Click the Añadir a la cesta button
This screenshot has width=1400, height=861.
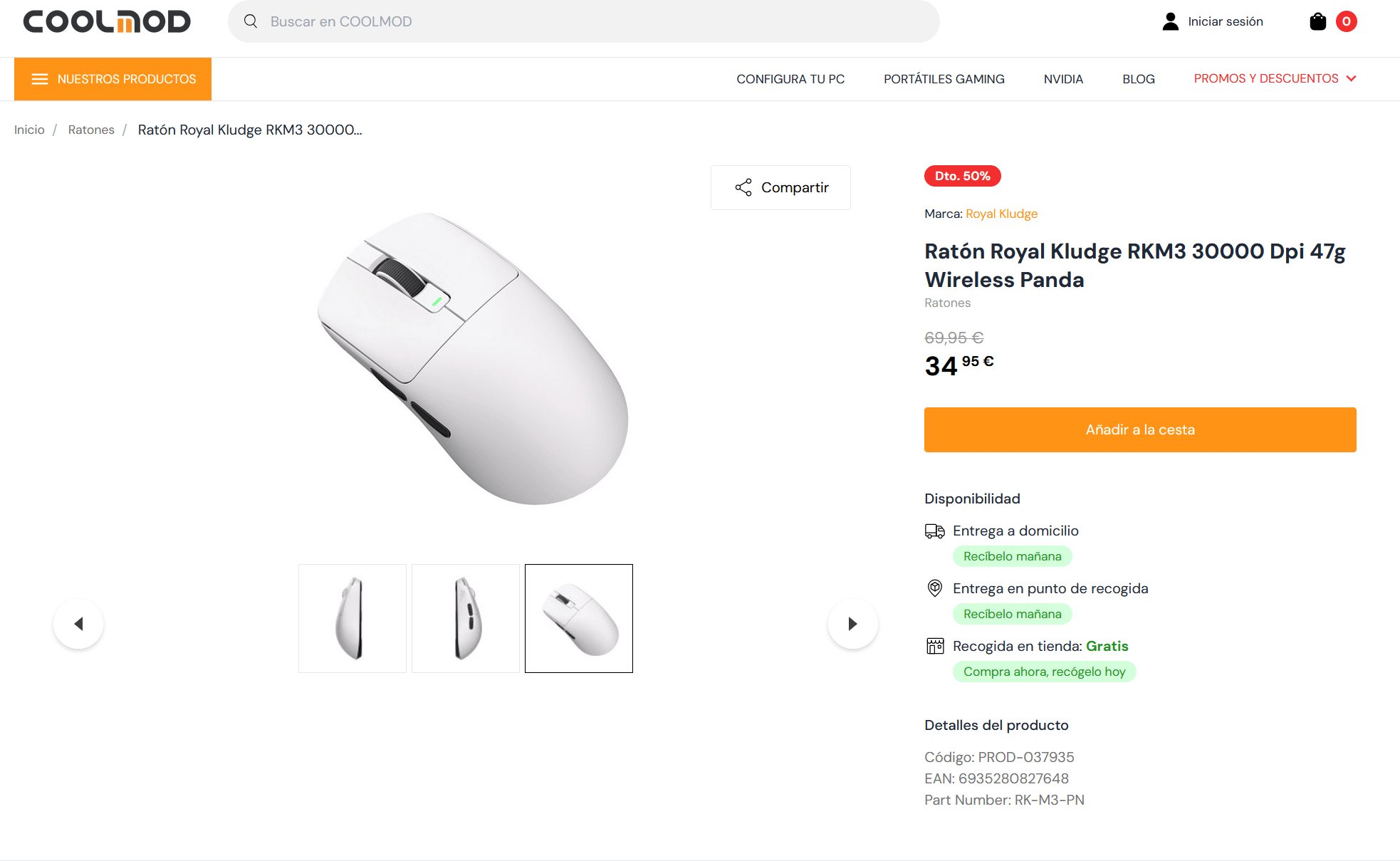pyautogui.click(x=1139, y=429)
